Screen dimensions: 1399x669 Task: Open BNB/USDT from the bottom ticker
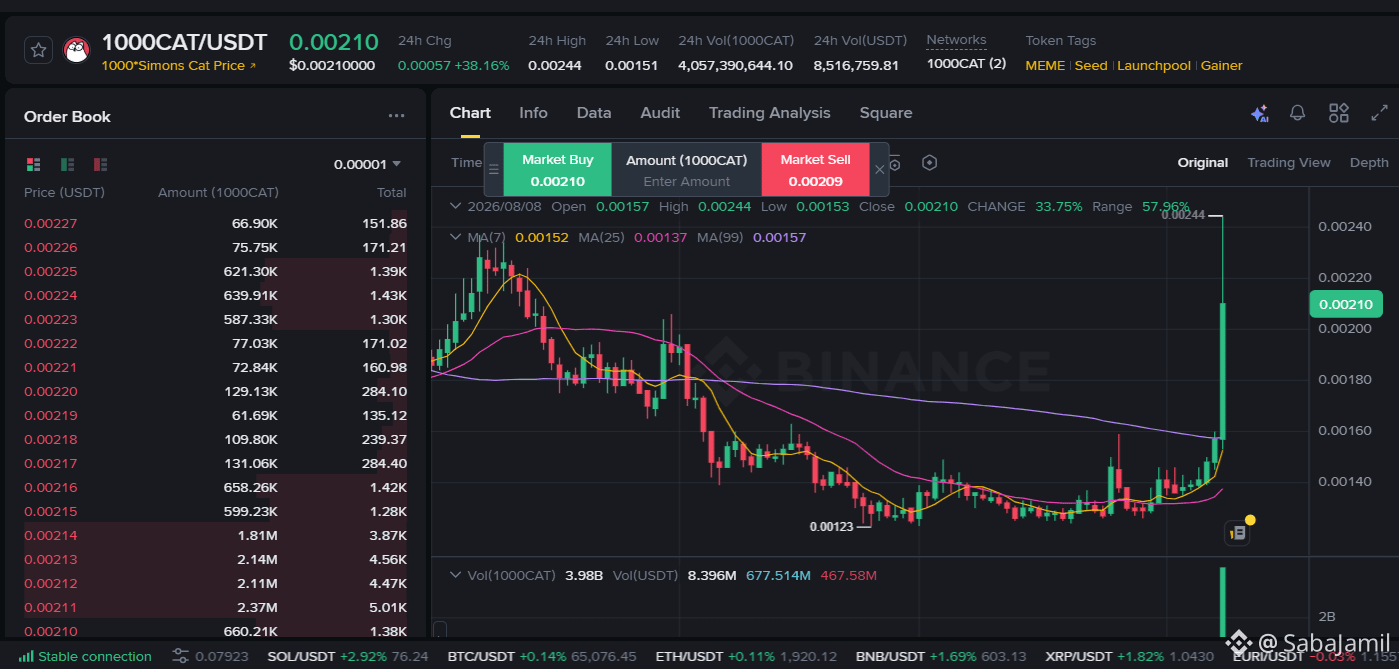tap(940, 656)
